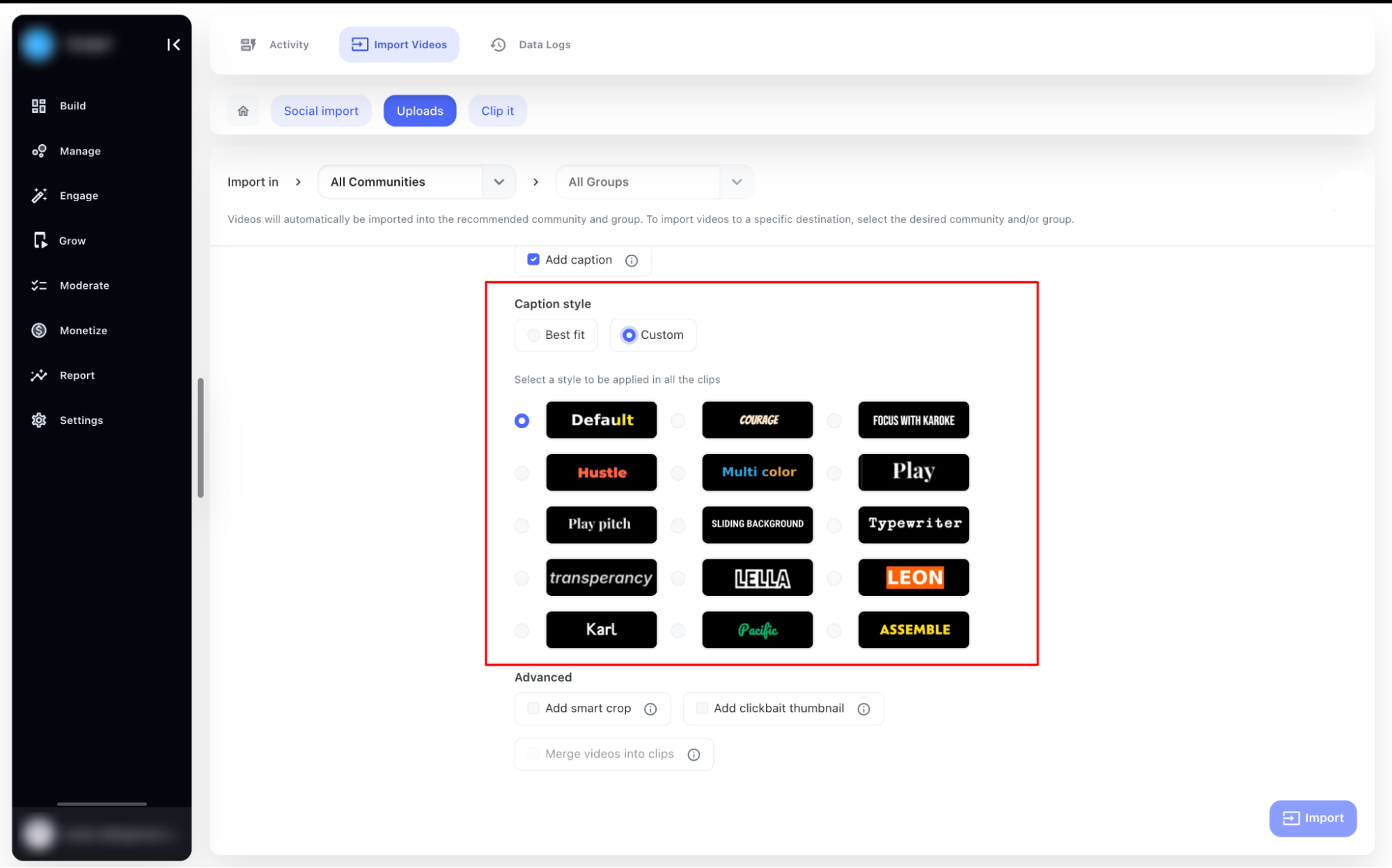Click the Settings gear icon in the sidebar
Screen dimensions: 1392x868
coord(39,420)
